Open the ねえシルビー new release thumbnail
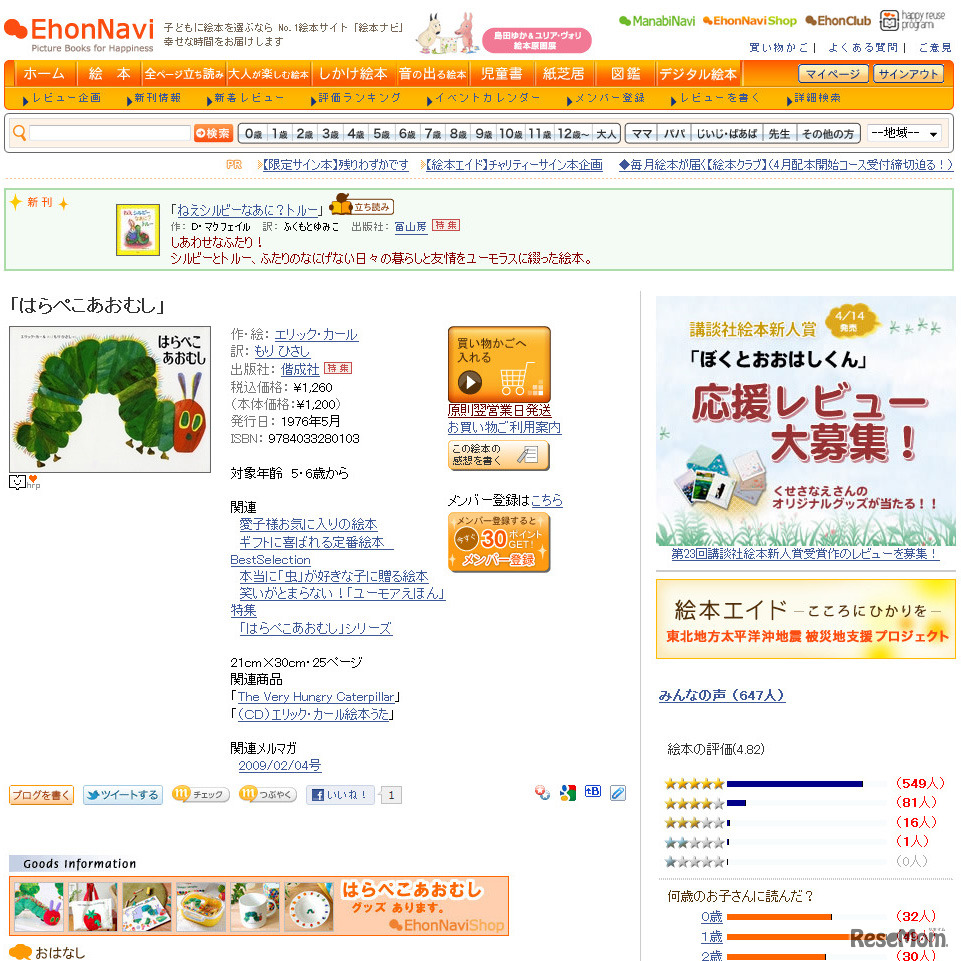961x961 pixels. [x=137, y=229]
